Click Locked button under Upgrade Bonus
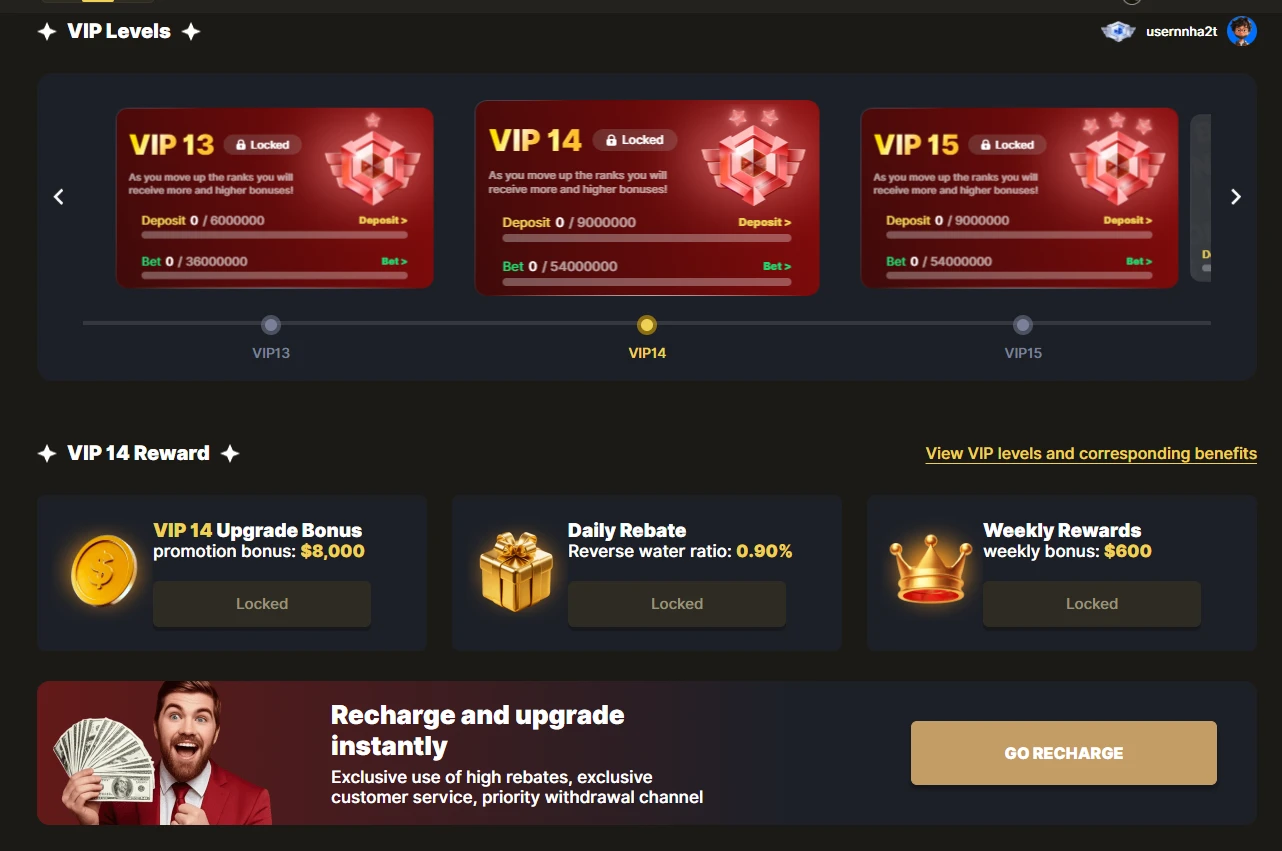 pyautogui.click(x=262, y=604)
